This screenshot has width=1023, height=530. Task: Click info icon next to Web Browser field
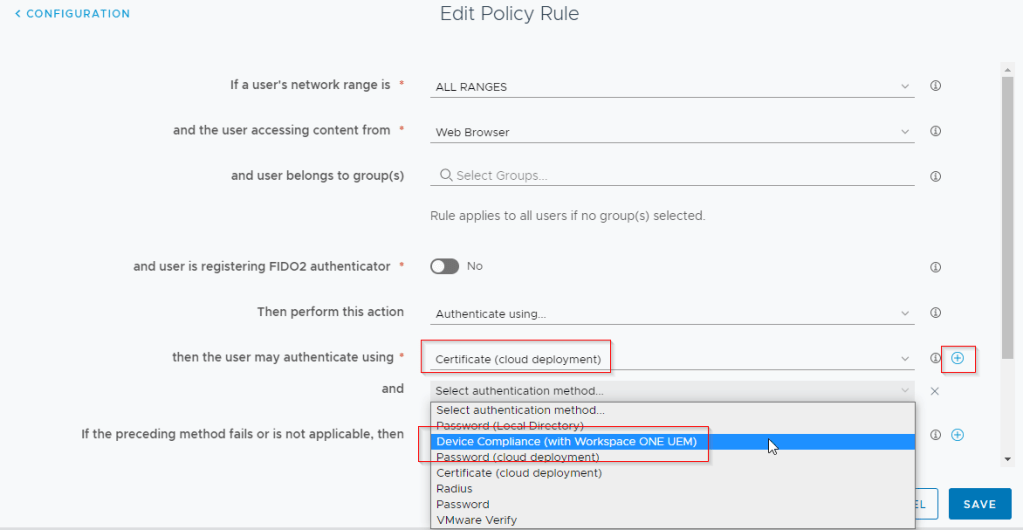(x=936, y=131)
